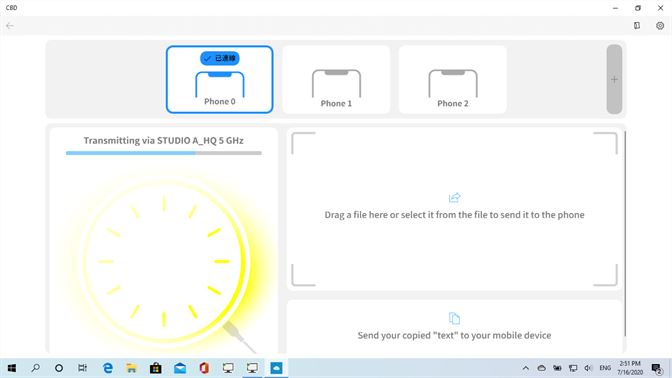Click 'Drag a file here' text to select file
672x378 pixels.
coord(454,215)
